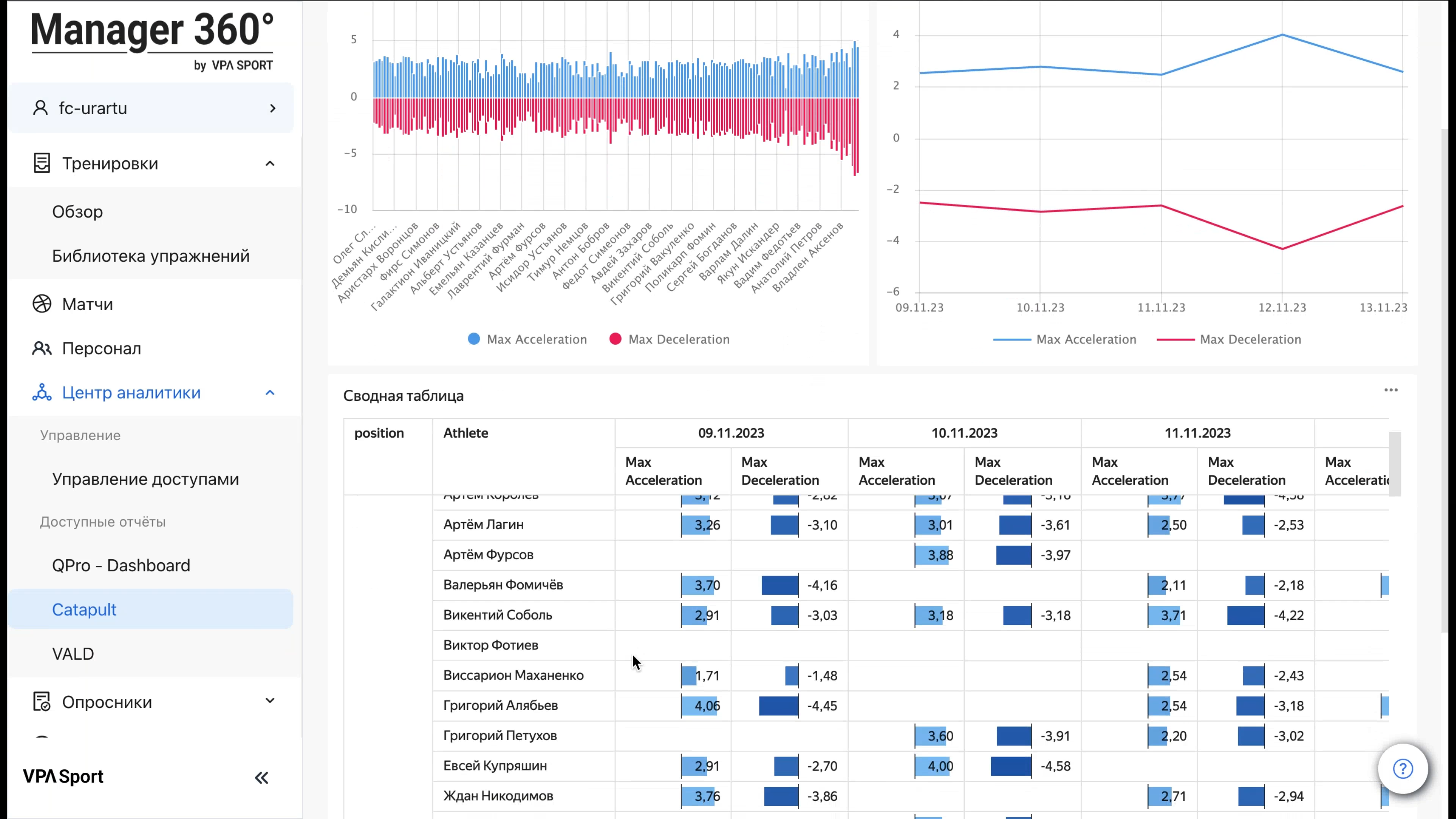
Task: Click the Athlete column header
Action: coord(466,433)
